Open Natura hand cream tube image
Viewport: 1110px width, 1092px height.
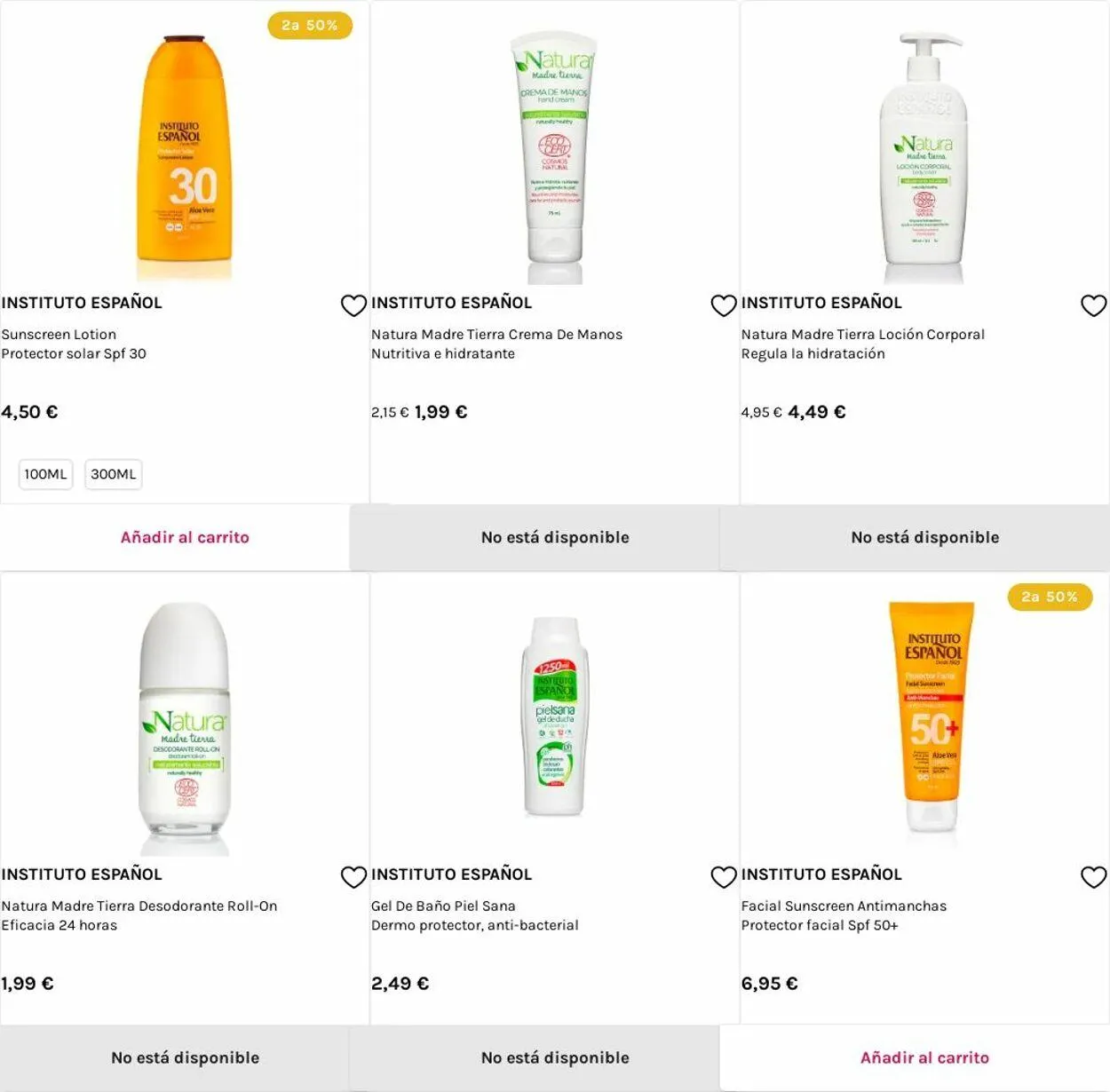coord(555,158)
